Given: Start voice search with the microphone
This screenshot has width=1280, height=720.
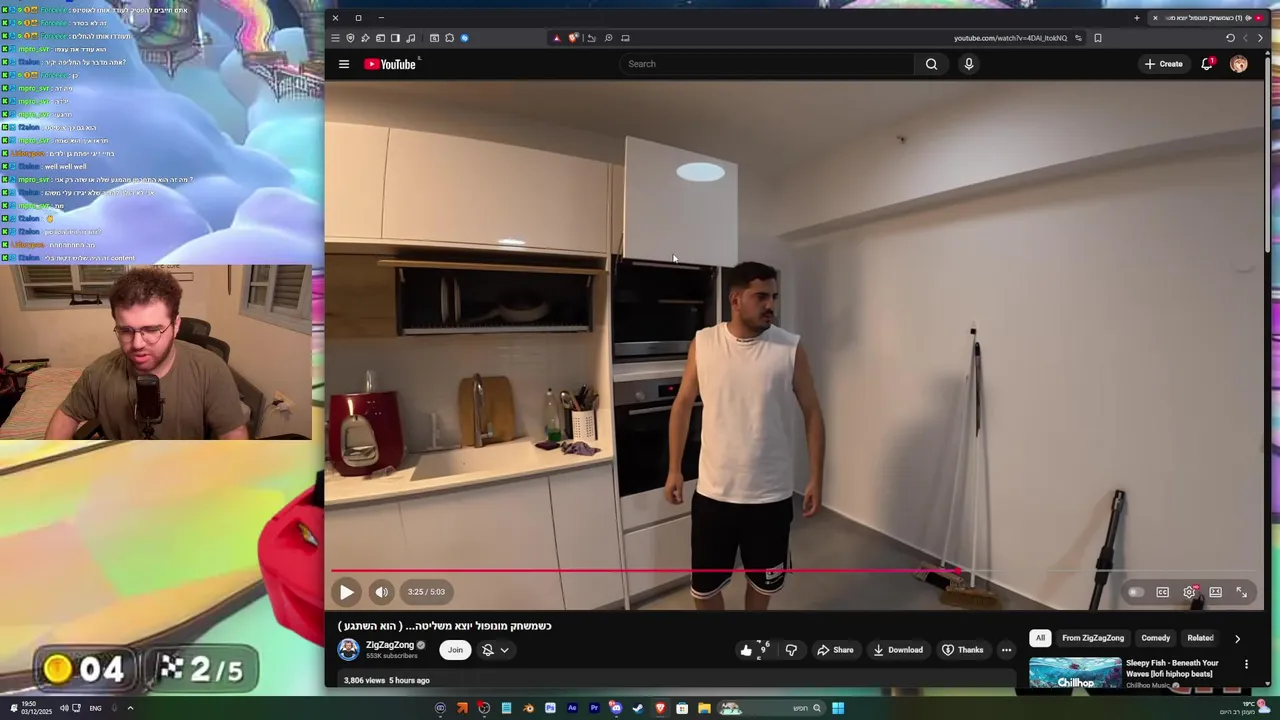Looking at the screenshot, I should (x=968, y=64).
